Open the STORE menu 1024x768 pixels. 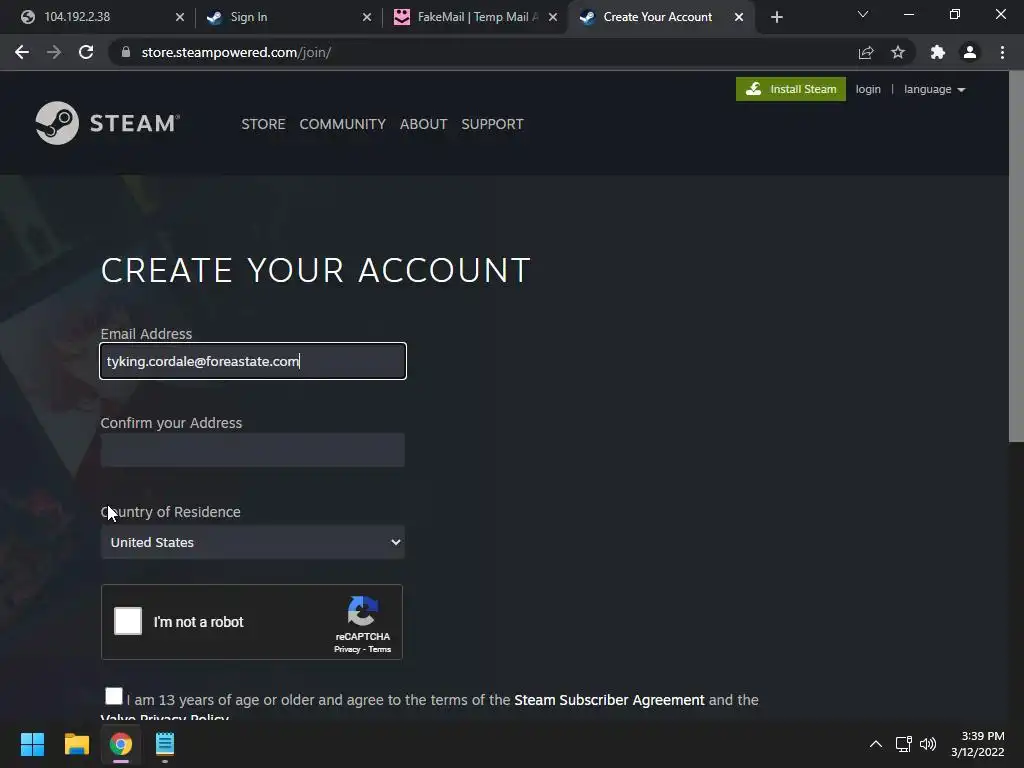(263, 124)
